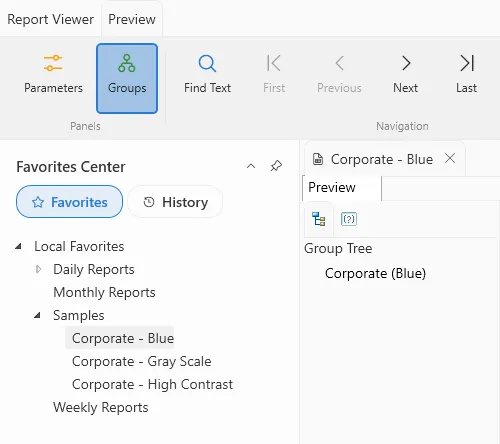
Task: Show the Group Tree icon tab
Action: click(319, 219)
